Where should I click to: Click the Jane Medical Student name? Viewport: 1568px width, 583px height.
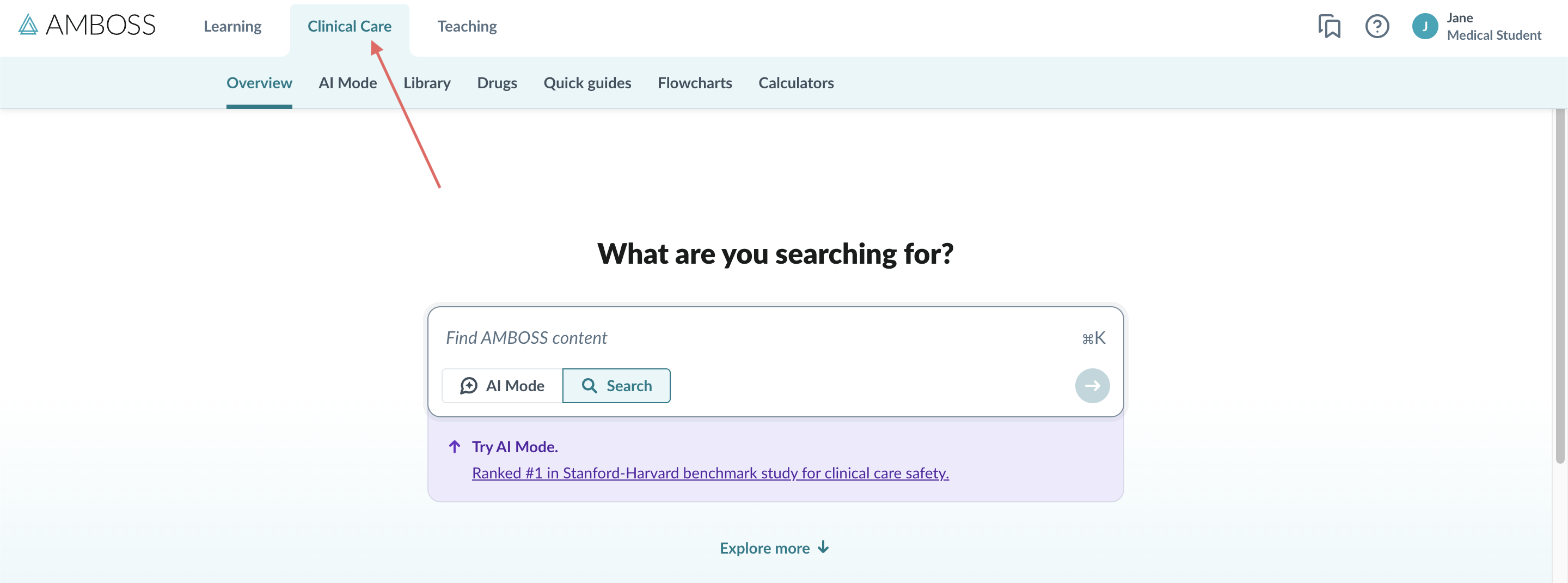[1494, 26]
